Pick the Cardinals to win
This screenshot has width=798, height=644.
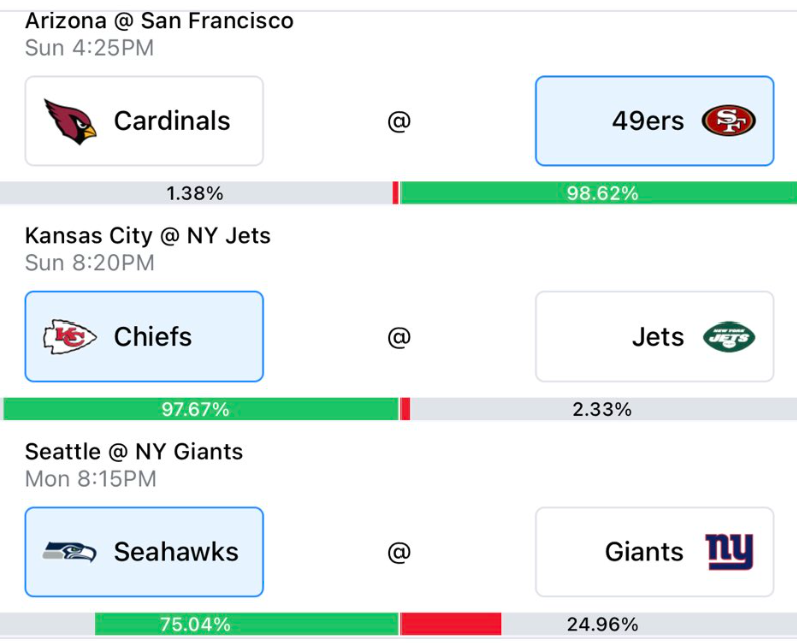(x=144, y=121)
